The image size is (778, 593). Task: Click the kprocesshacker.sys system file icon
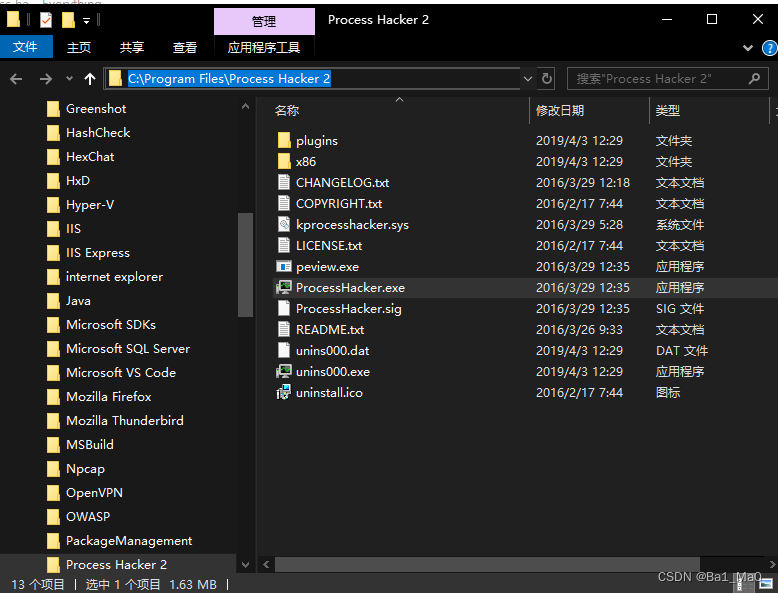tap(284, 225)
